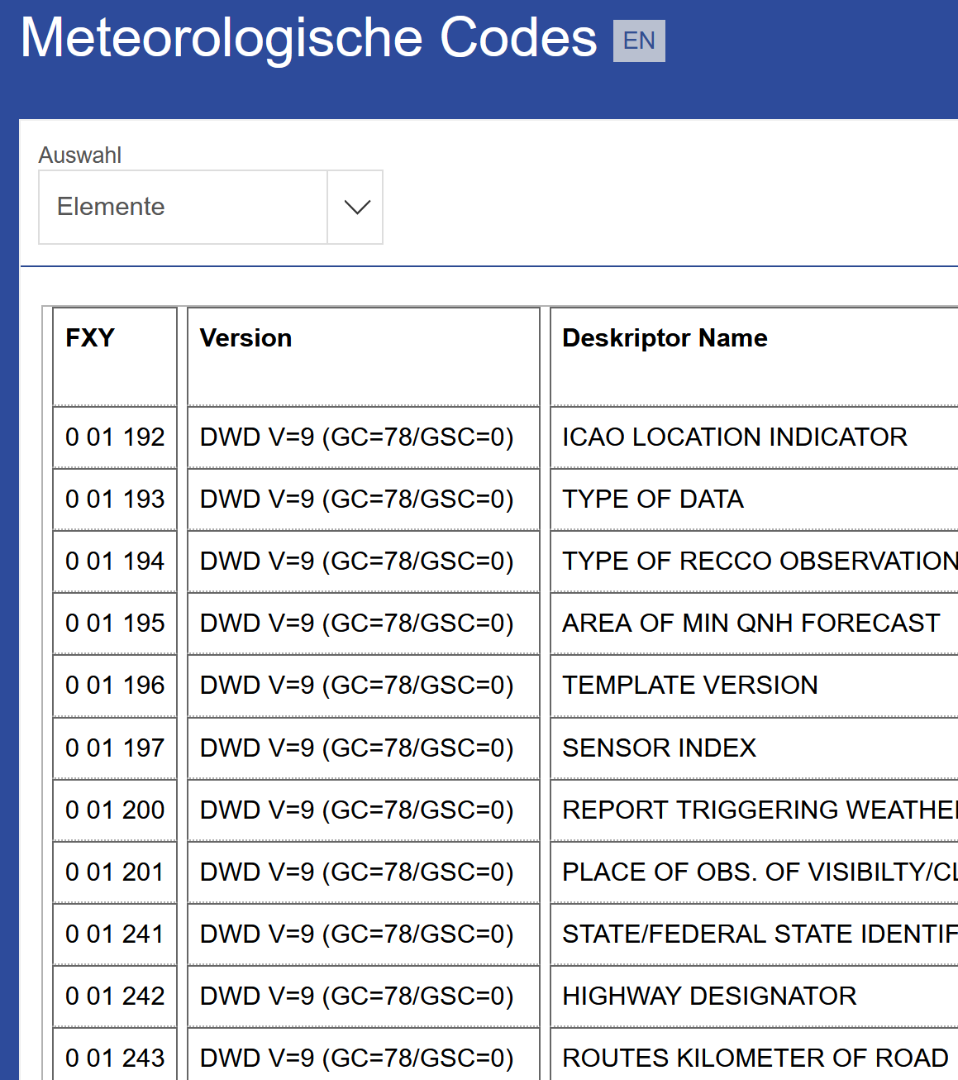958x1080 pixels.
Task: Select the FXY cell 0 01 241
Action: [115, 934]
